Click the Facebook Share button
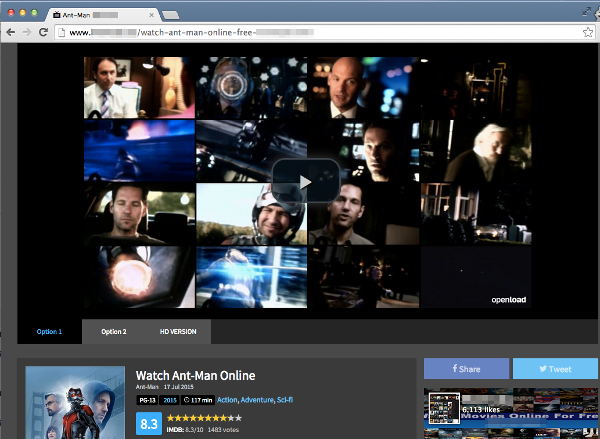This screenshot has height=439, width=600. [x=466, y=369]
